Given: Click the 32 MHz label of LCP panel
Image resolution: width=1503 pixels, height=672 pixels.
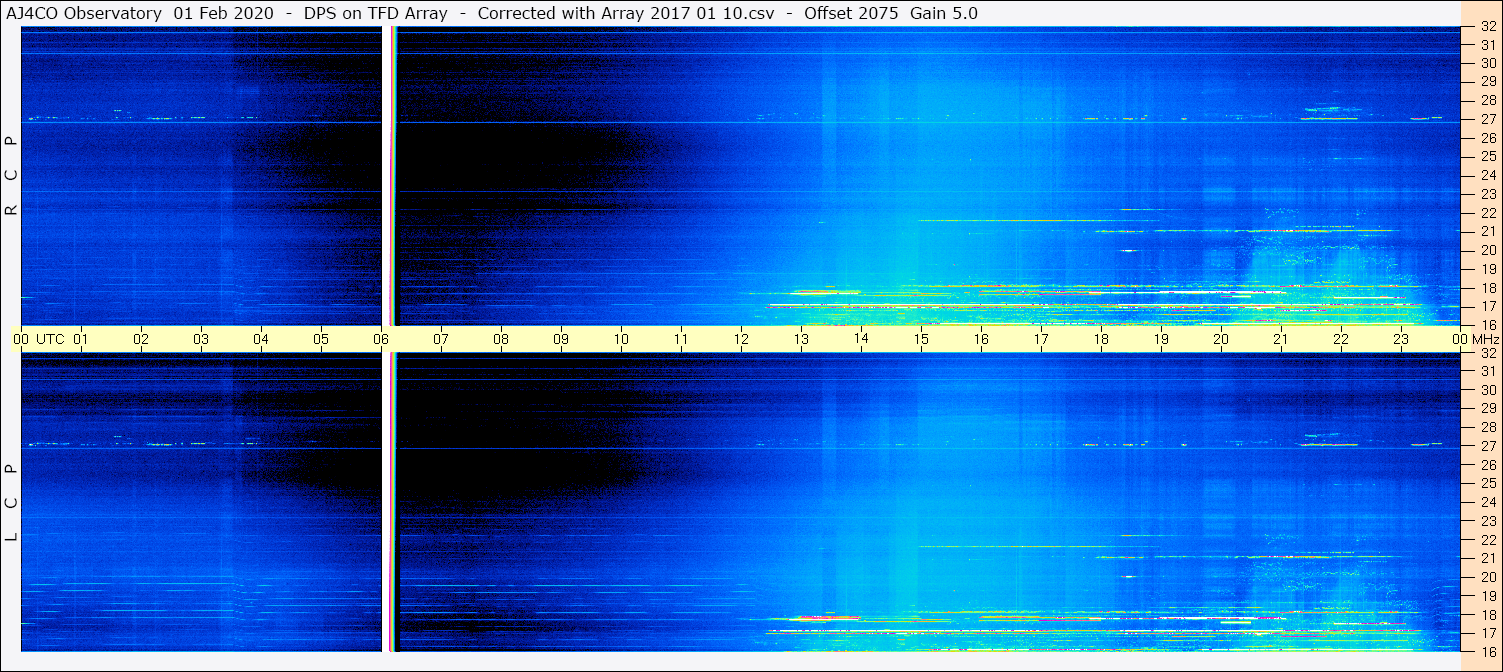Looking at the screenshot, I should pos(1488,353).
